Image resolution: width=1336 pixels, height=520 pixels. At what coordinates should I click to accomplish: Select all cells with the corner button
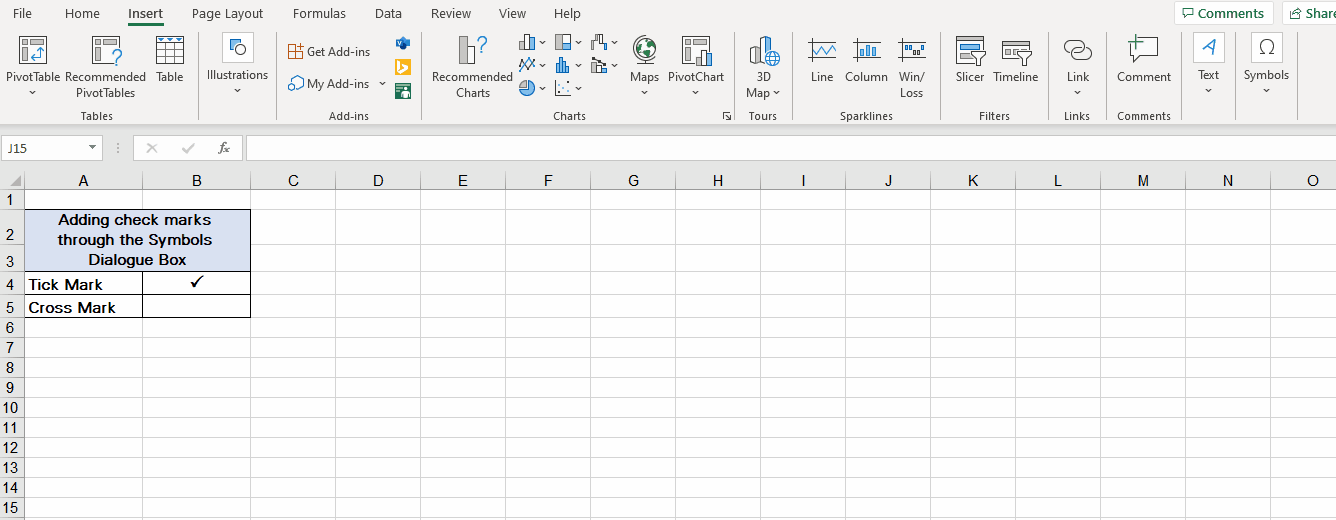click(13, 181)
